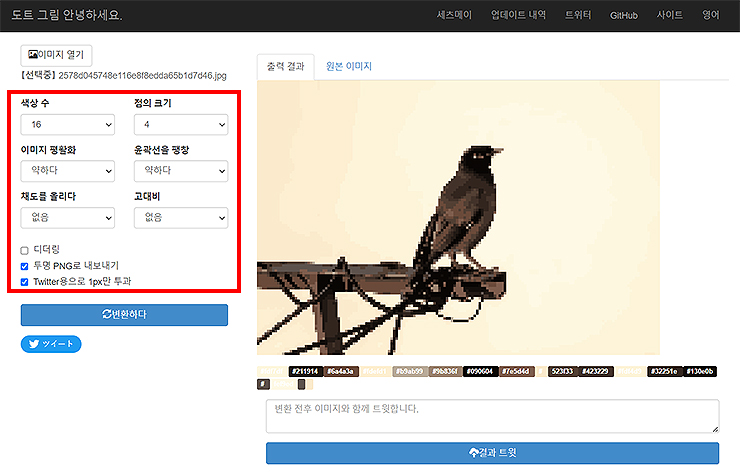Select the #130e0b color swatch

(700, 371)
